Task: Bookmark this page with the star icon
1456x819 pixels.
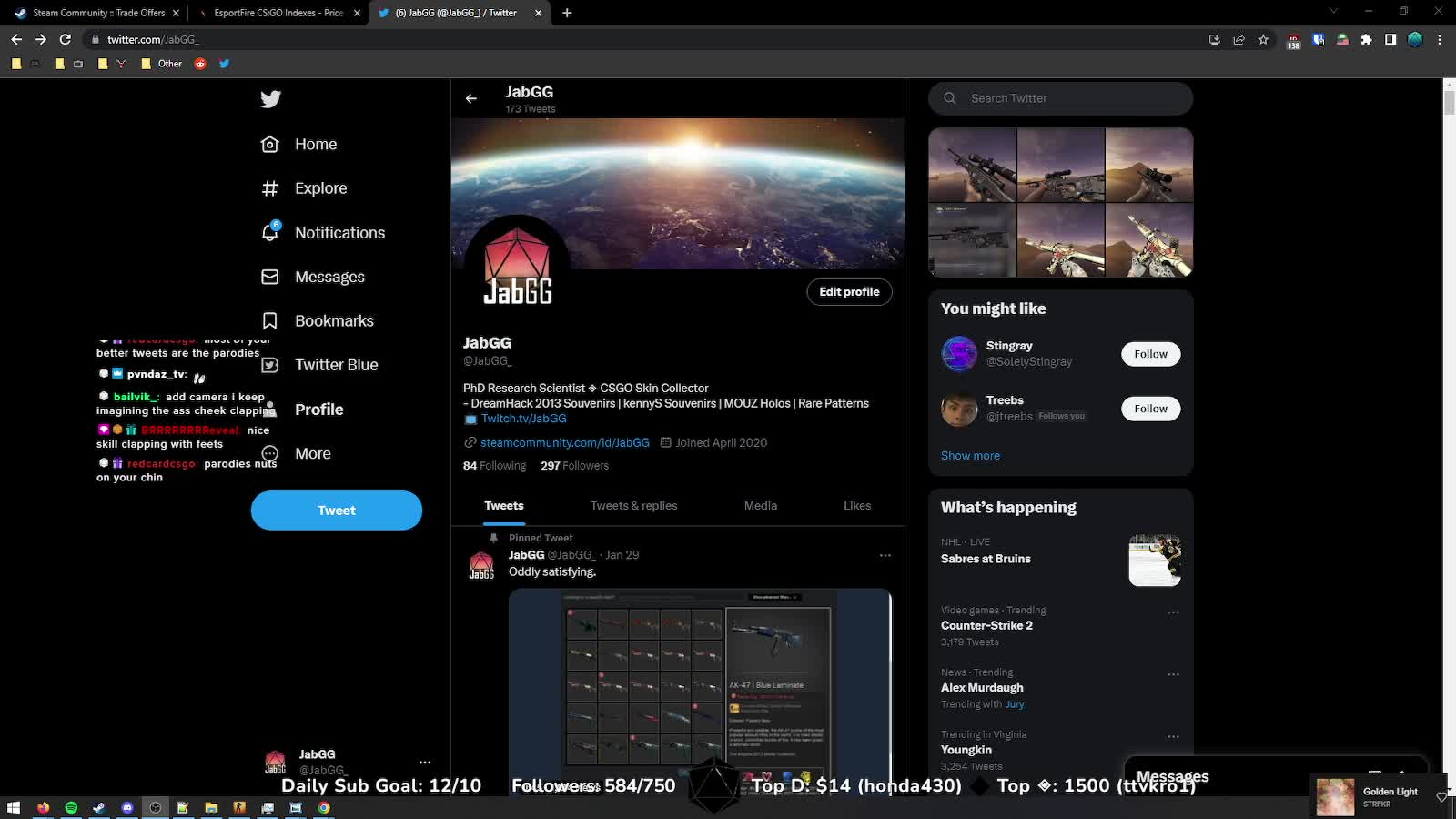Action: coord(1263,39)
